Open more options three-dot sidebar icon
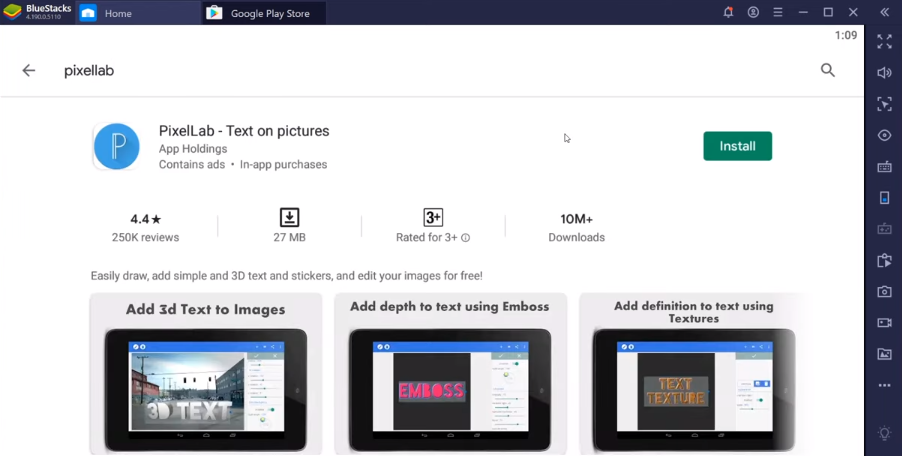Image resolution: width=902 pixels, height=456 pixels. [x=884, y=385]
